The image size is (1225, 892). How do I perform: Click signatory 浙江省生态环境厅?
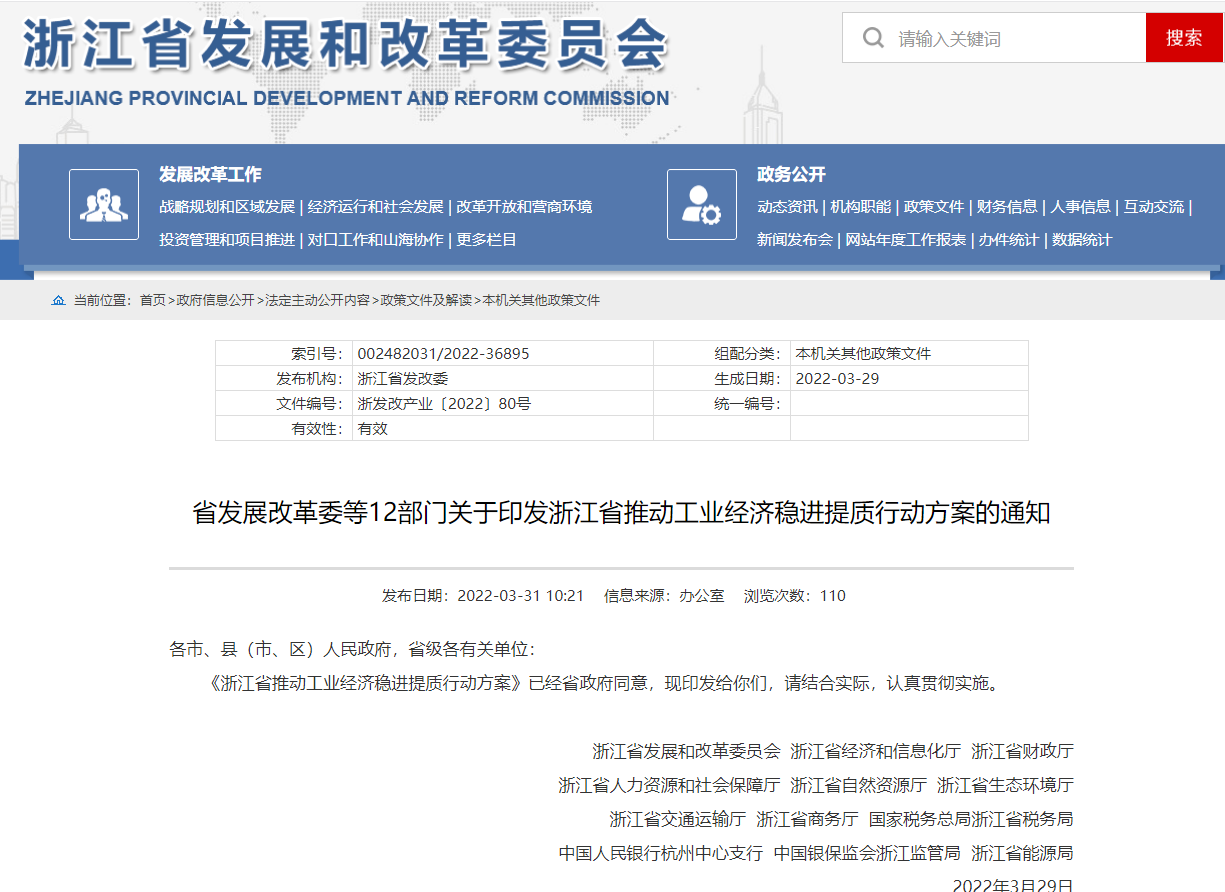coord(1006,785)
